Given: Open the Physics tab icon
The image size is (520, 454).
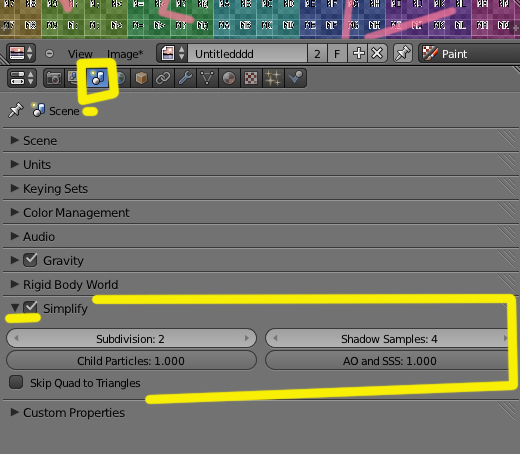Looking at the screenshot, I should pos(295,78).
